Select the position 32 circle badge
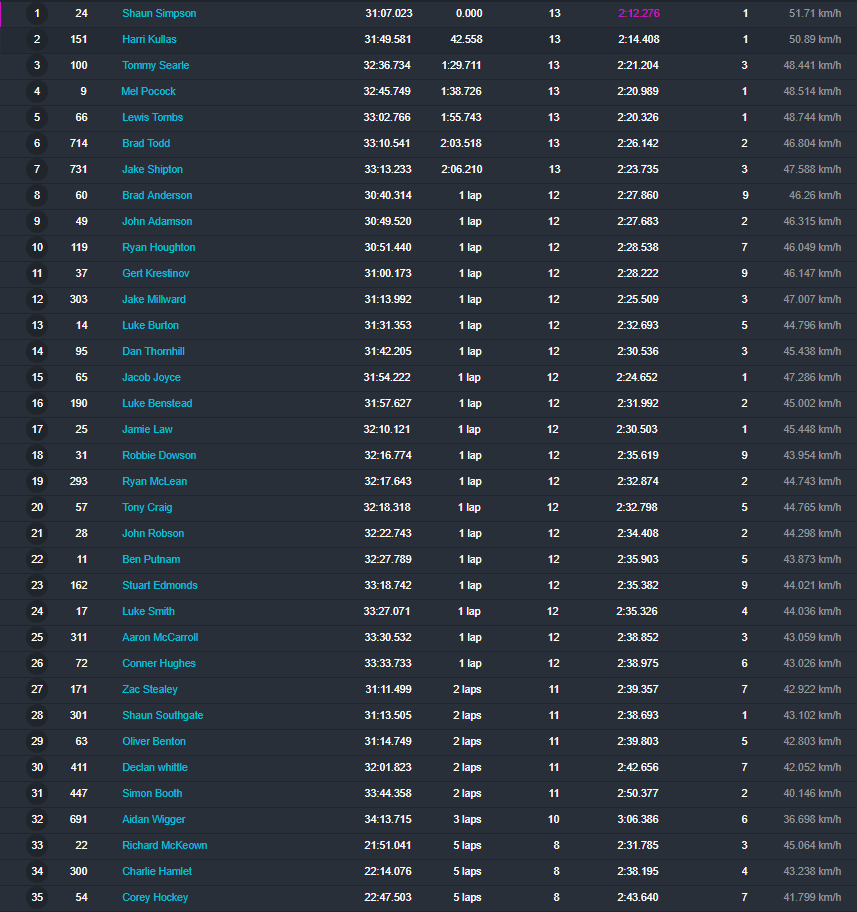Image resolution: width=857 pixels, height=912 pixels. [x=37, y=820]
